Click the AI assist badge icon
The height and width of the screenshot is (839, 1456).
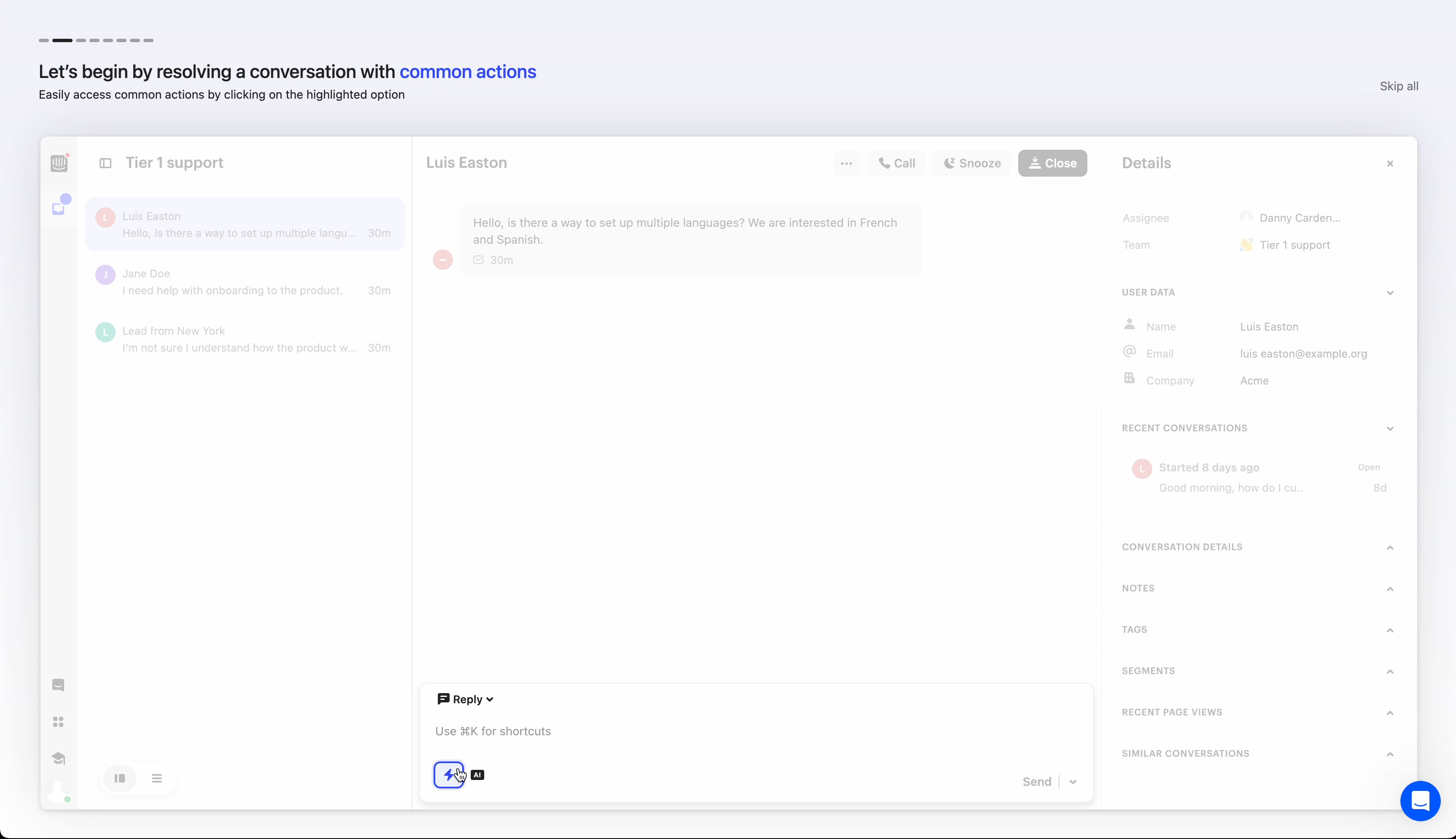pos(477,775)
